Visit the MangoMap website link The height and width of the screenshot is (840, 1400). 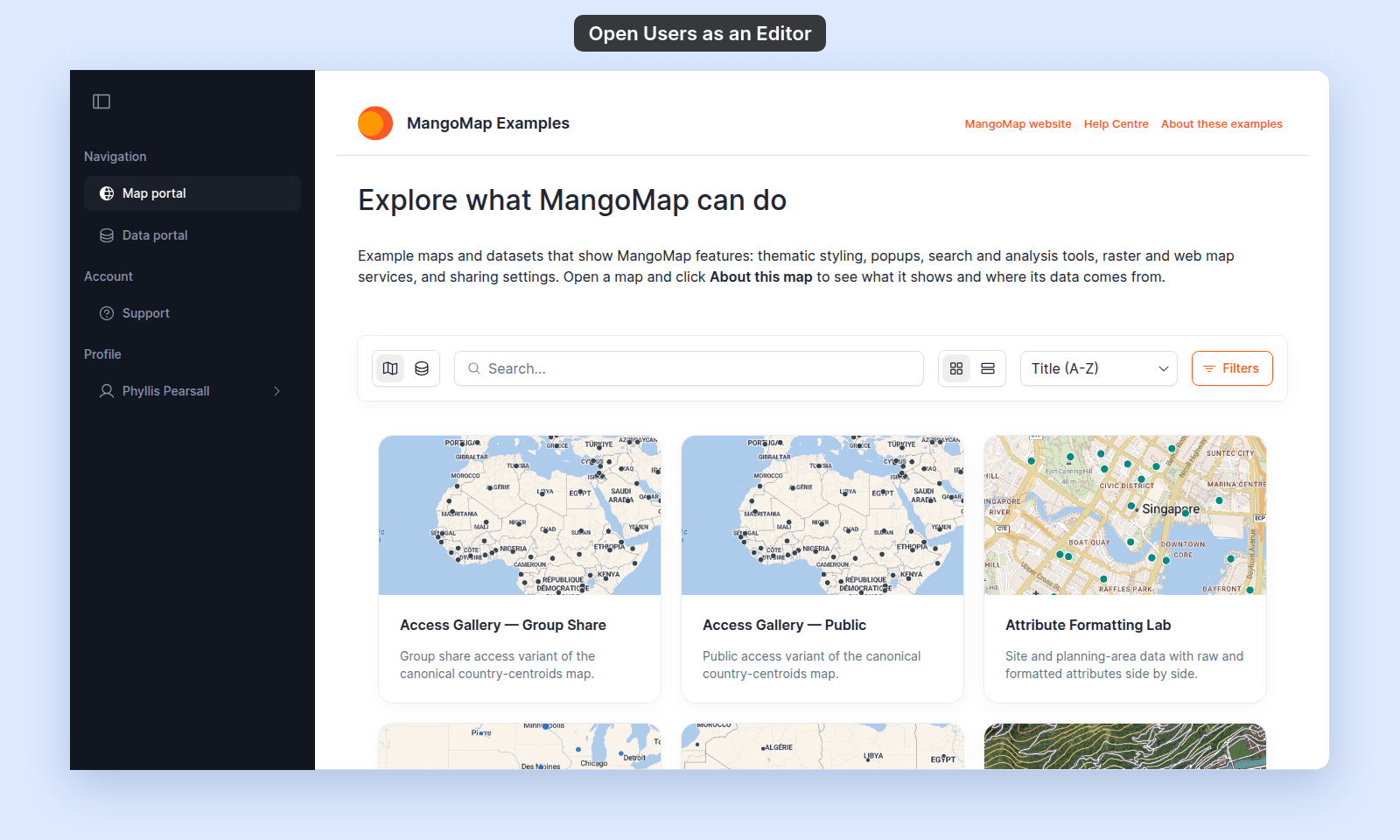1018,124
